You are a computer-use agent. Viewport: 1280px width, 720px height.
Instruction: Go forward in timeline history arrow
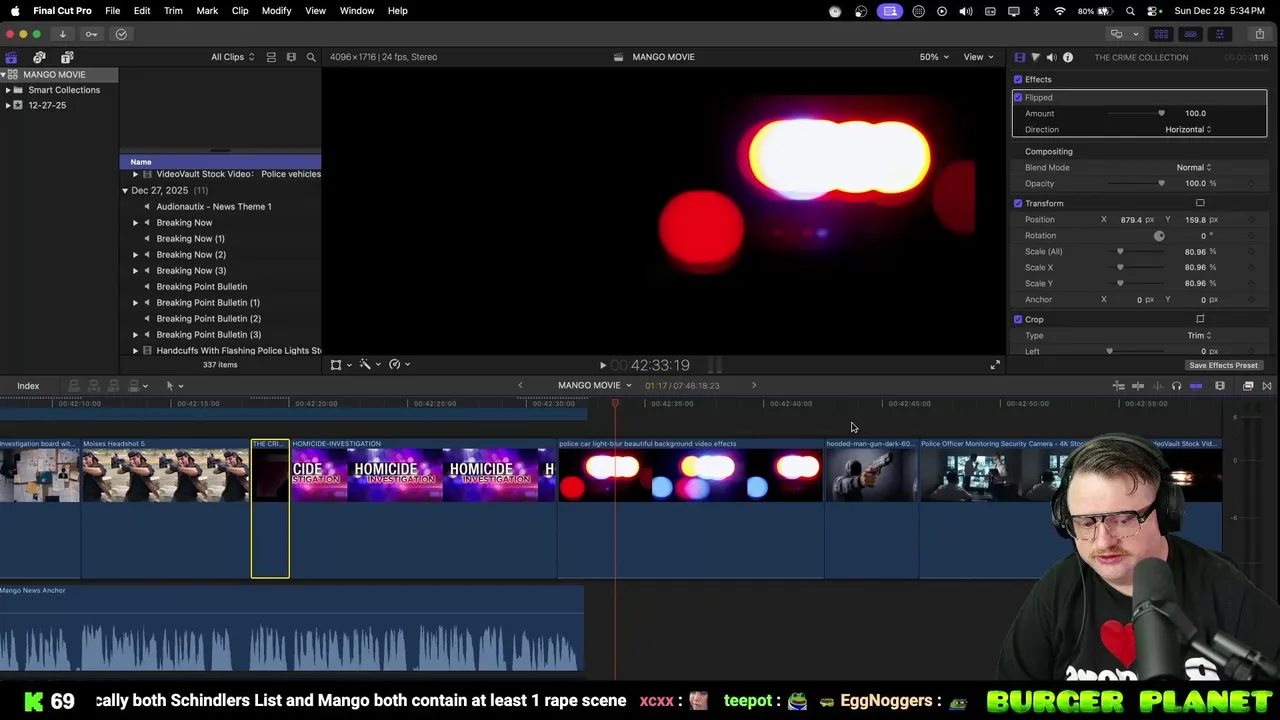754,386
